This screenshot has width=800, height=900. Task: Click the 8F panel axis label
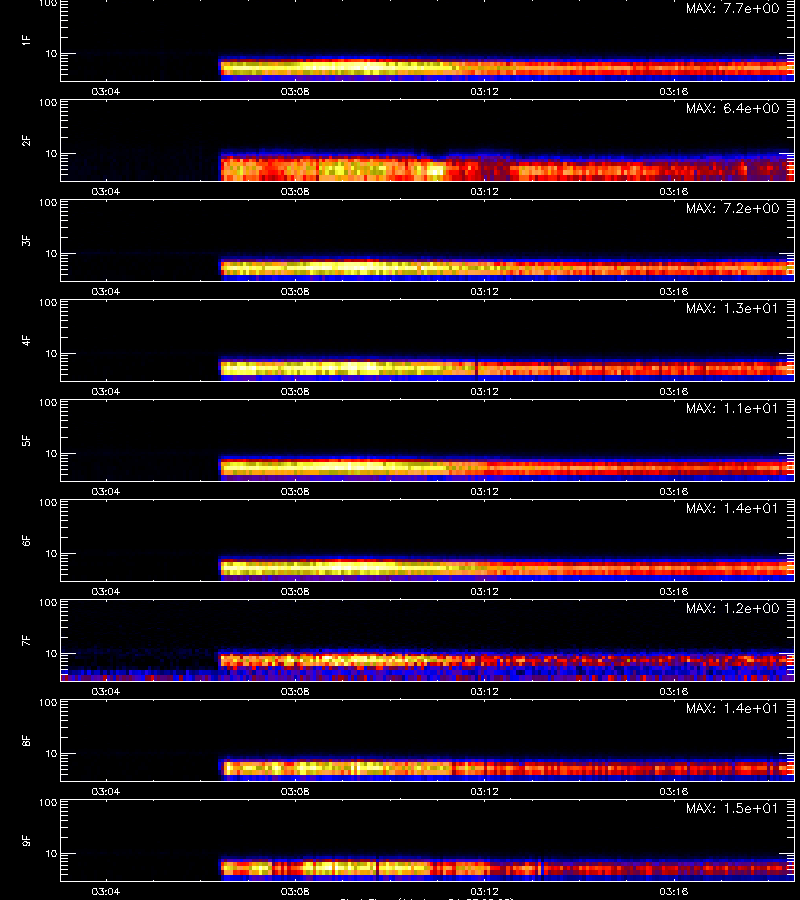pyautogui.click(x=26, y=740)
